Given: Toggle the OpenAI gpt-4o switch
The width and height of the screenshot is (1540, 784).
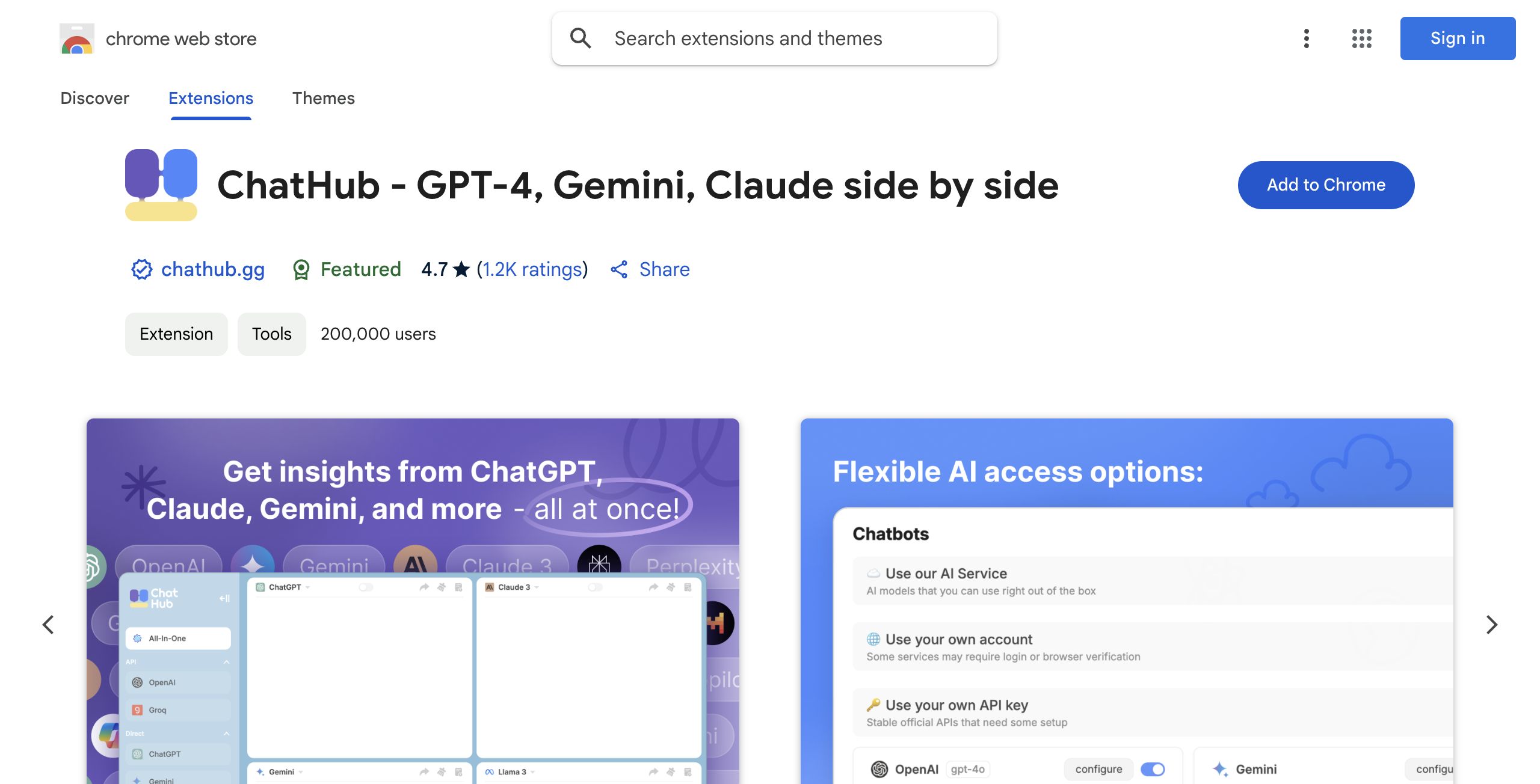Looking at the screenshot, I should 1153,769.
